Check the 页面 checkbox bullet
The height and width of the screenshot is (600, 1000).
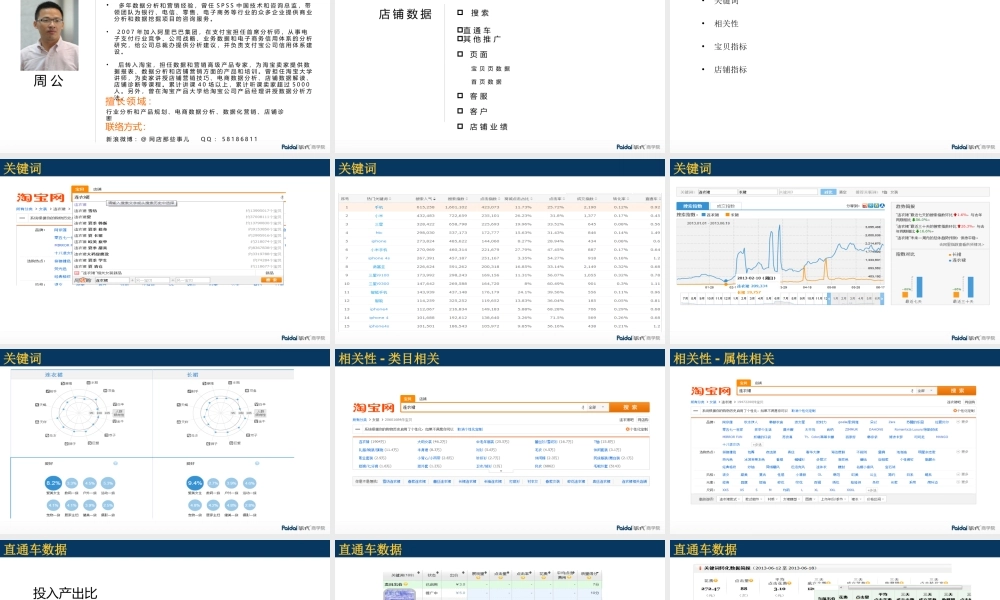460,54
